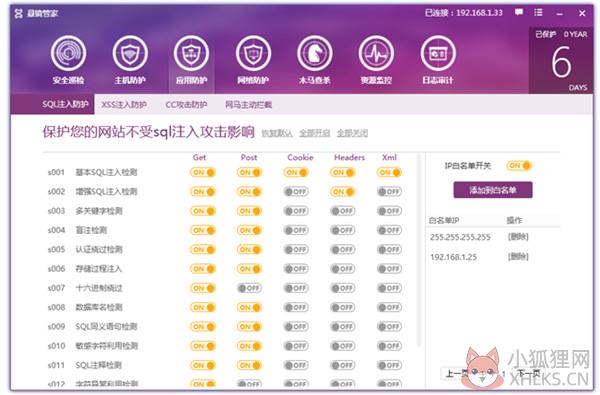Enable s004 Cookie switch

296,230
